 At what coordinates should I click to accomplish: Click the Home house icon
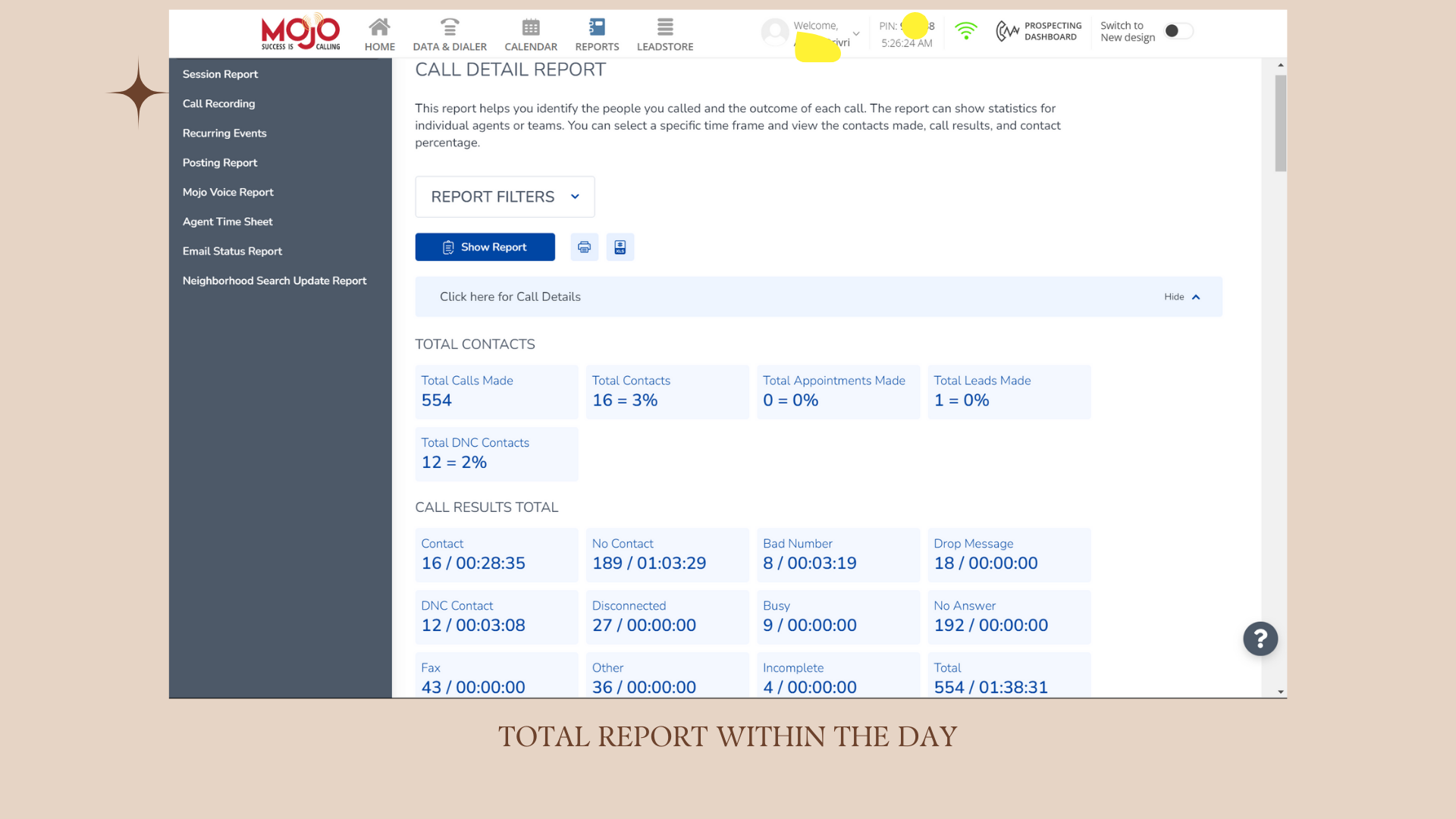[379, 28]
